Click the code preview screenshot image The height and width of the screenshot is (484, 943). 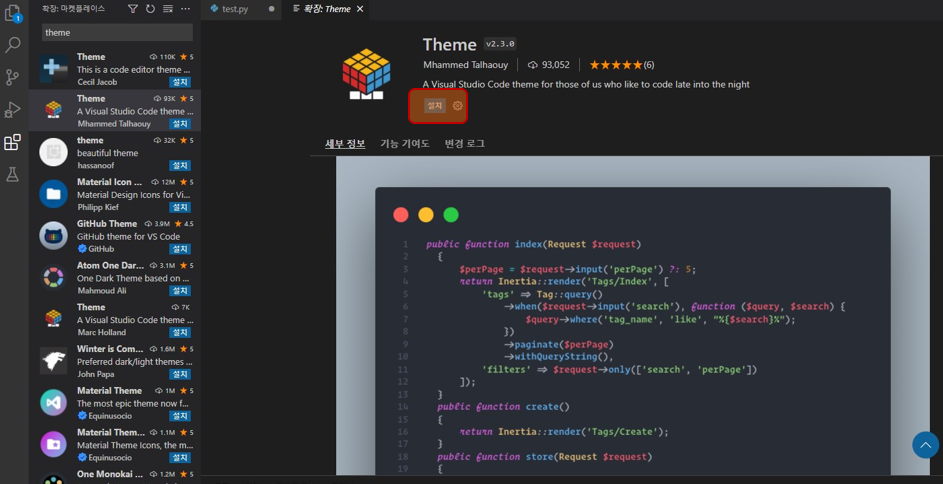click(633, 316)
